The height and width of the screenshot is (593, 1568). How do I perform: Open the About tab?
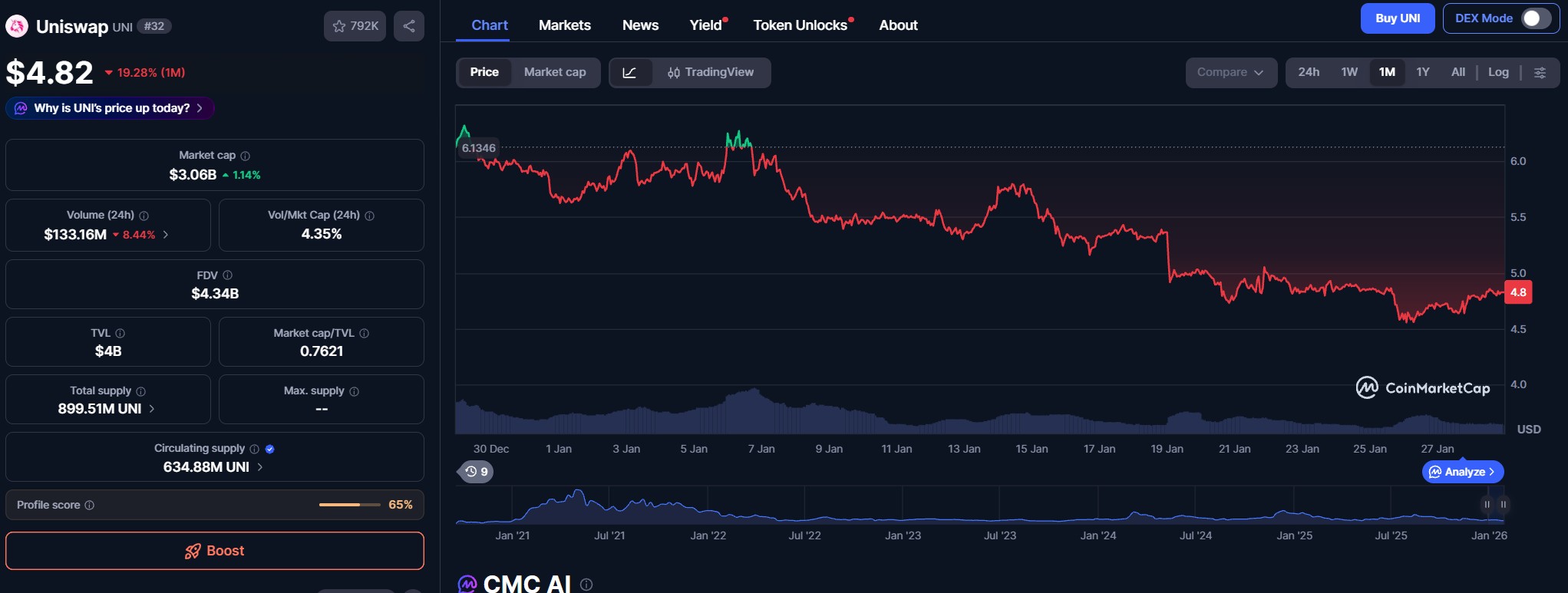898,25
